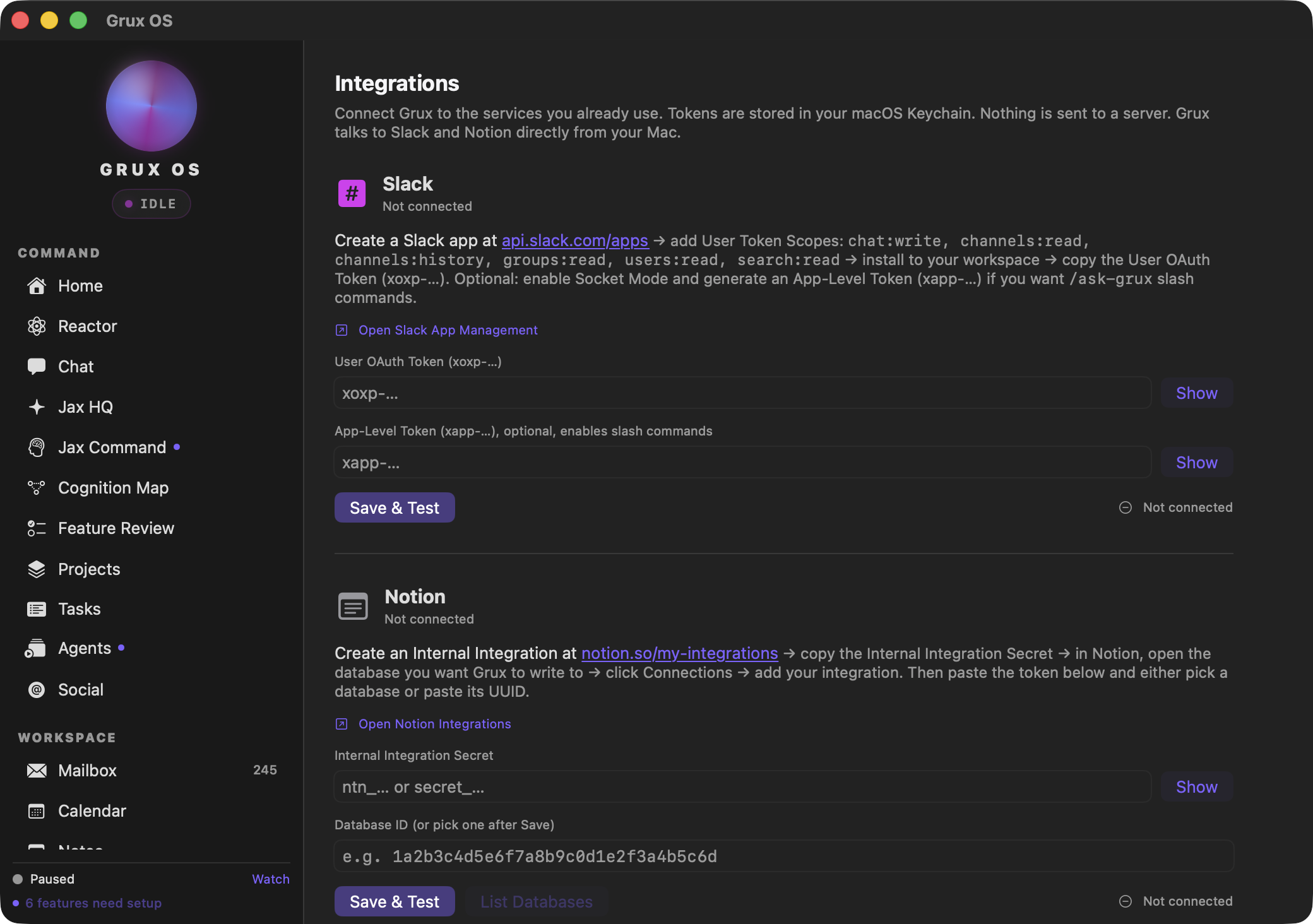Screen dimensions: 1313x924
Task: Go to Projects in the sidebar
Action: pyautogui.click(x=151, y=569)
